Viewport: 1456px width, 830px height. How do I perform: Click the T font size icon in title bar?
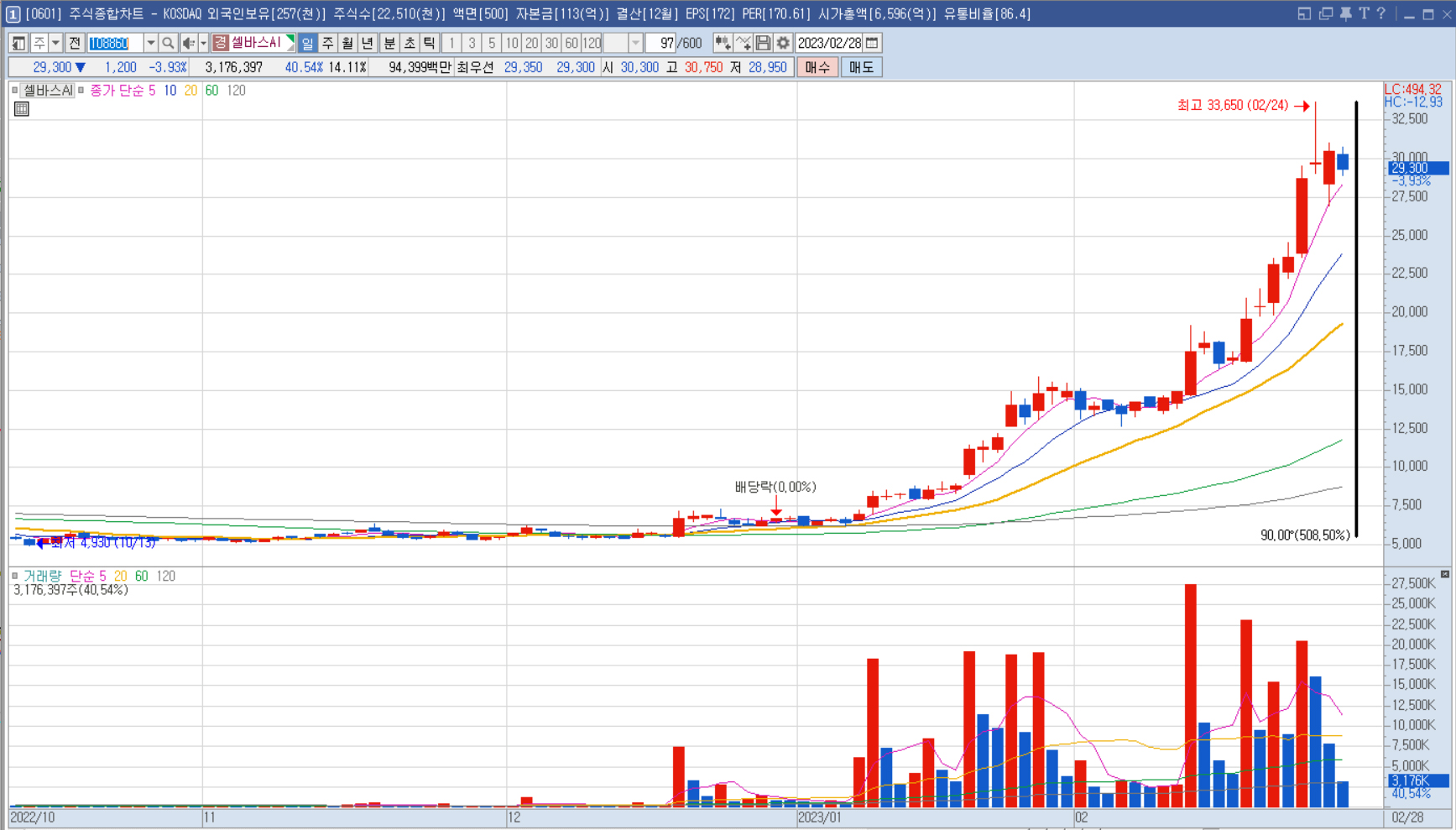pos(1364,13)
